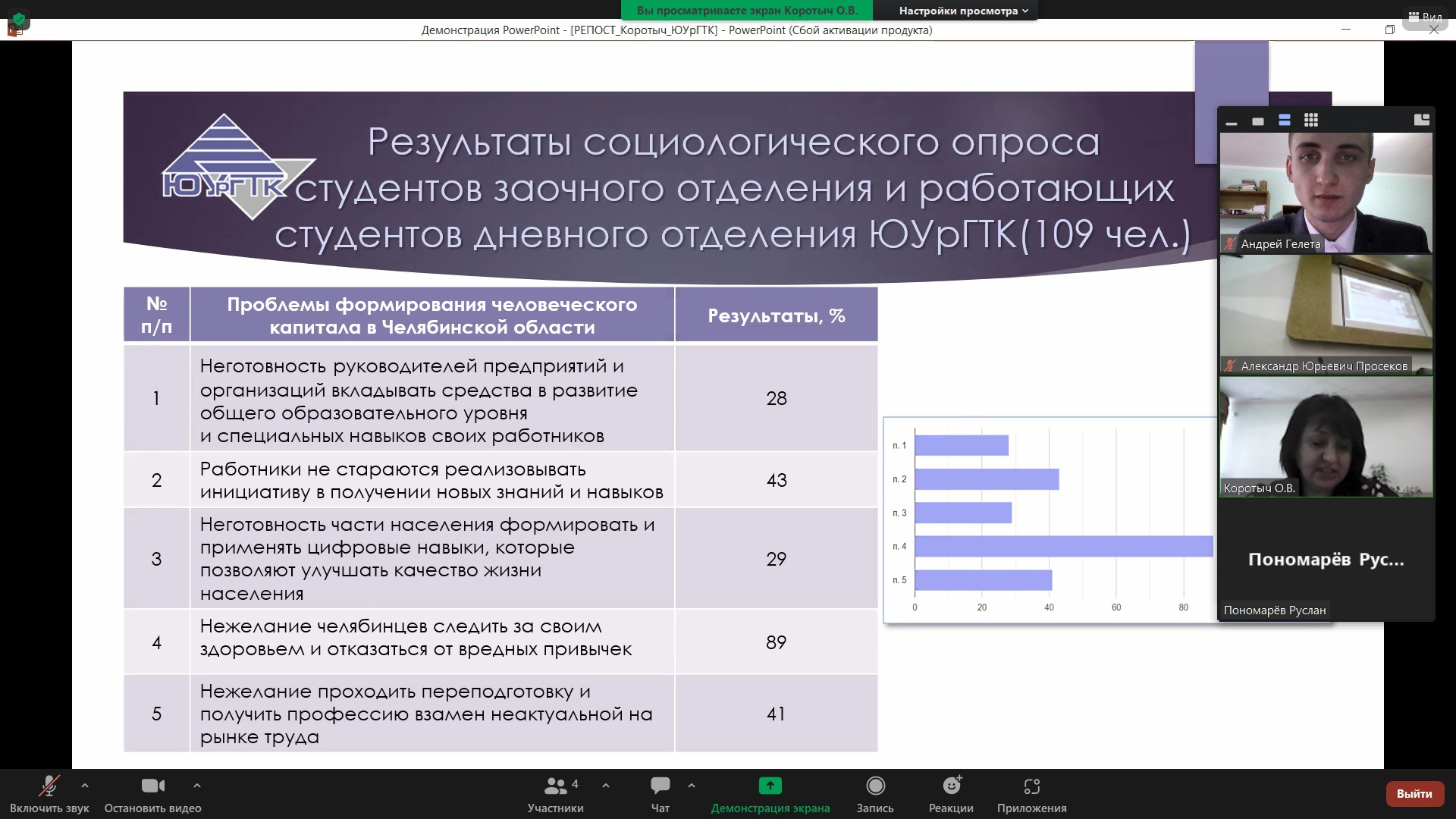
Task: Expand participants options chevron
Action: [x=606, y=786]
